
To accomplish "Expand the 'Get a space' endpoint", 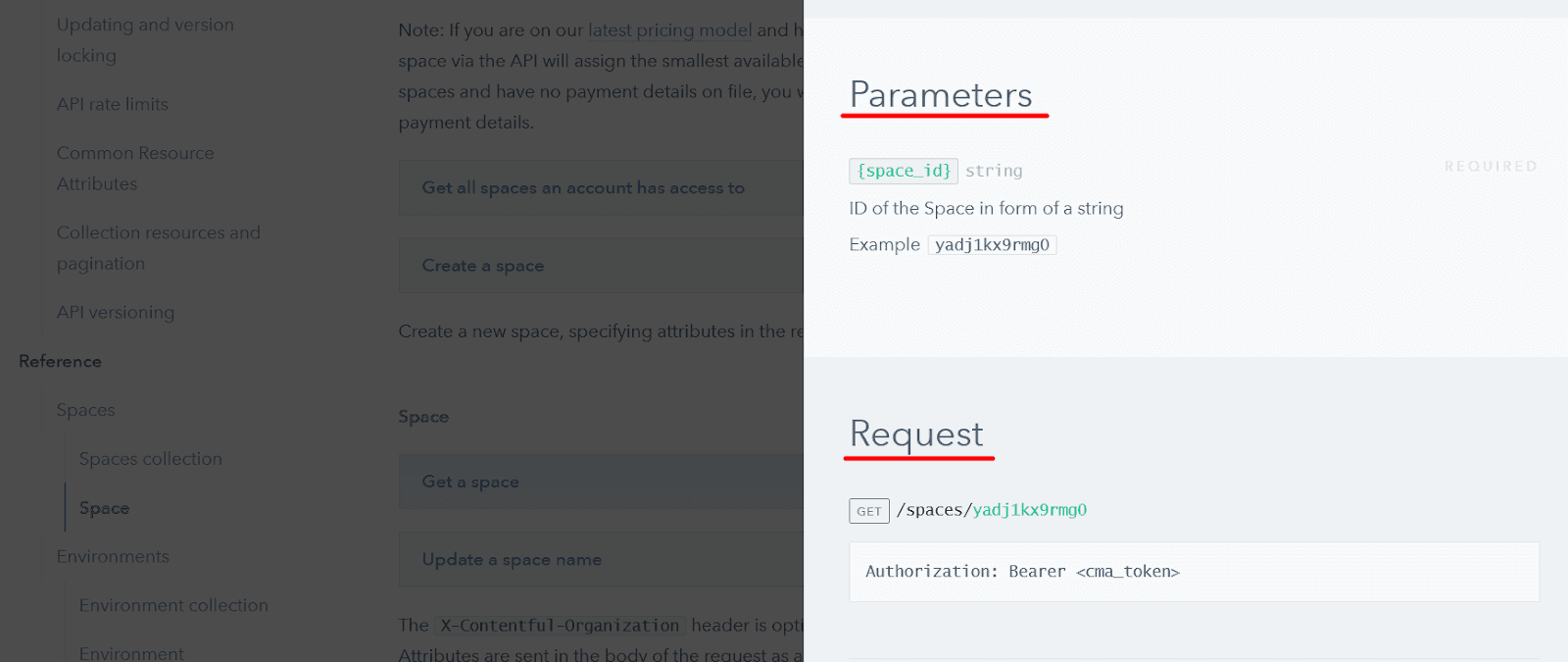I will [470, 482].
